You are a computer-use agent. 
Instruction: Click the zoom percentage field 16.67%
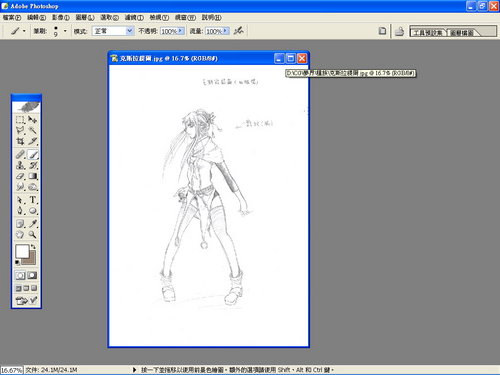pos(12,370)
